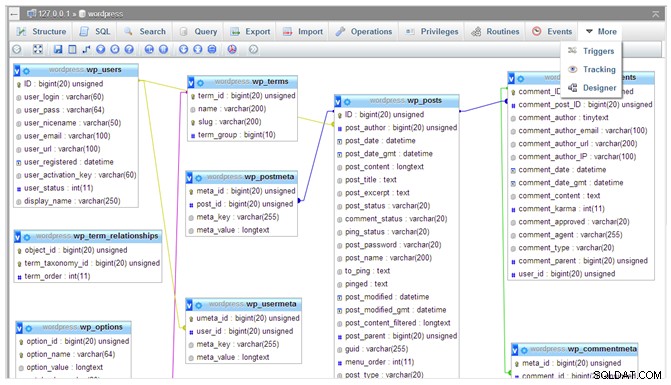This screenshot has width=671, height=385.
Task: Open the Routines tab
Action: 495,32
